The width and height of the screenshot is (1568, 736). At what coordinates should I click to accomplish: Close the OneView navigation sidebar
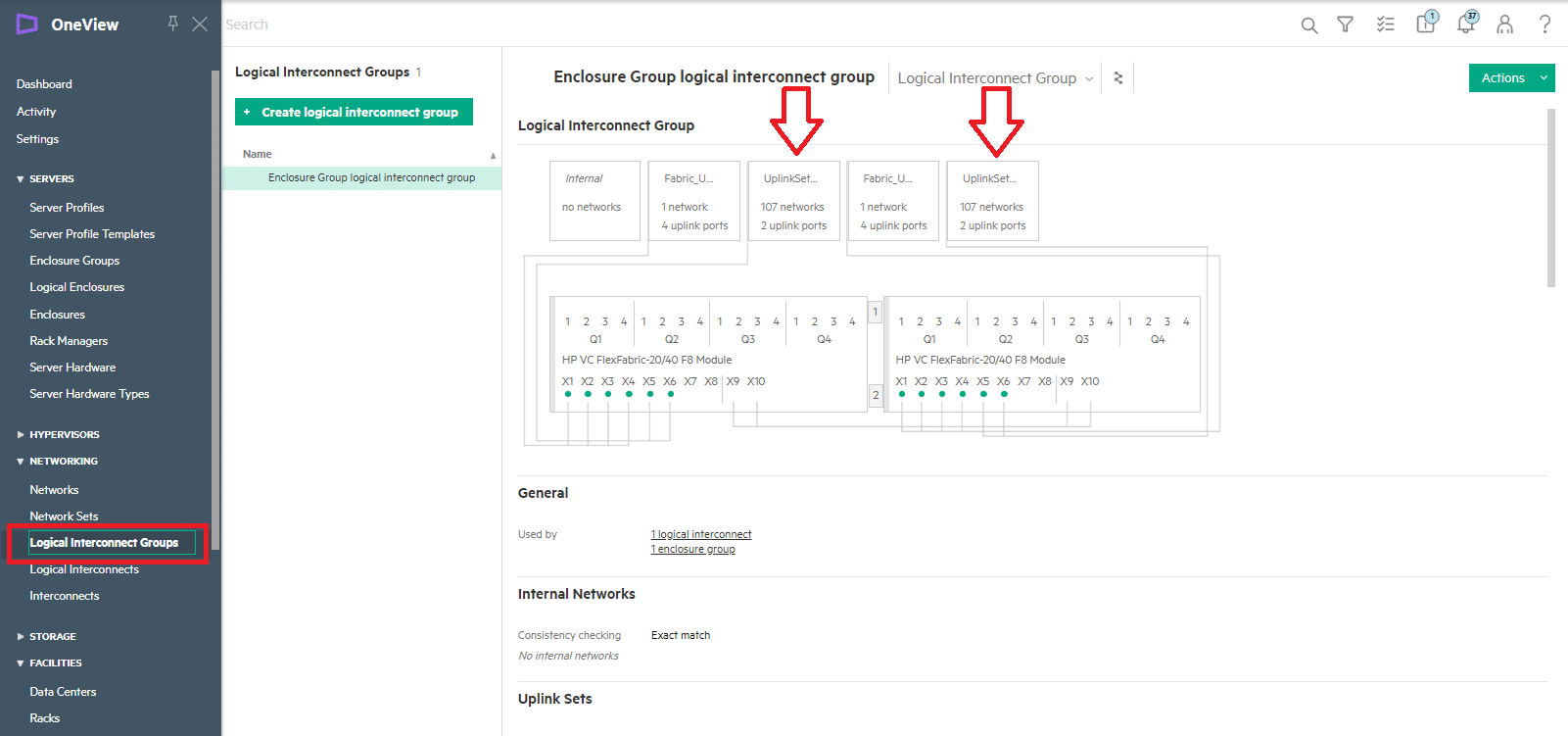tap(200, 24)
